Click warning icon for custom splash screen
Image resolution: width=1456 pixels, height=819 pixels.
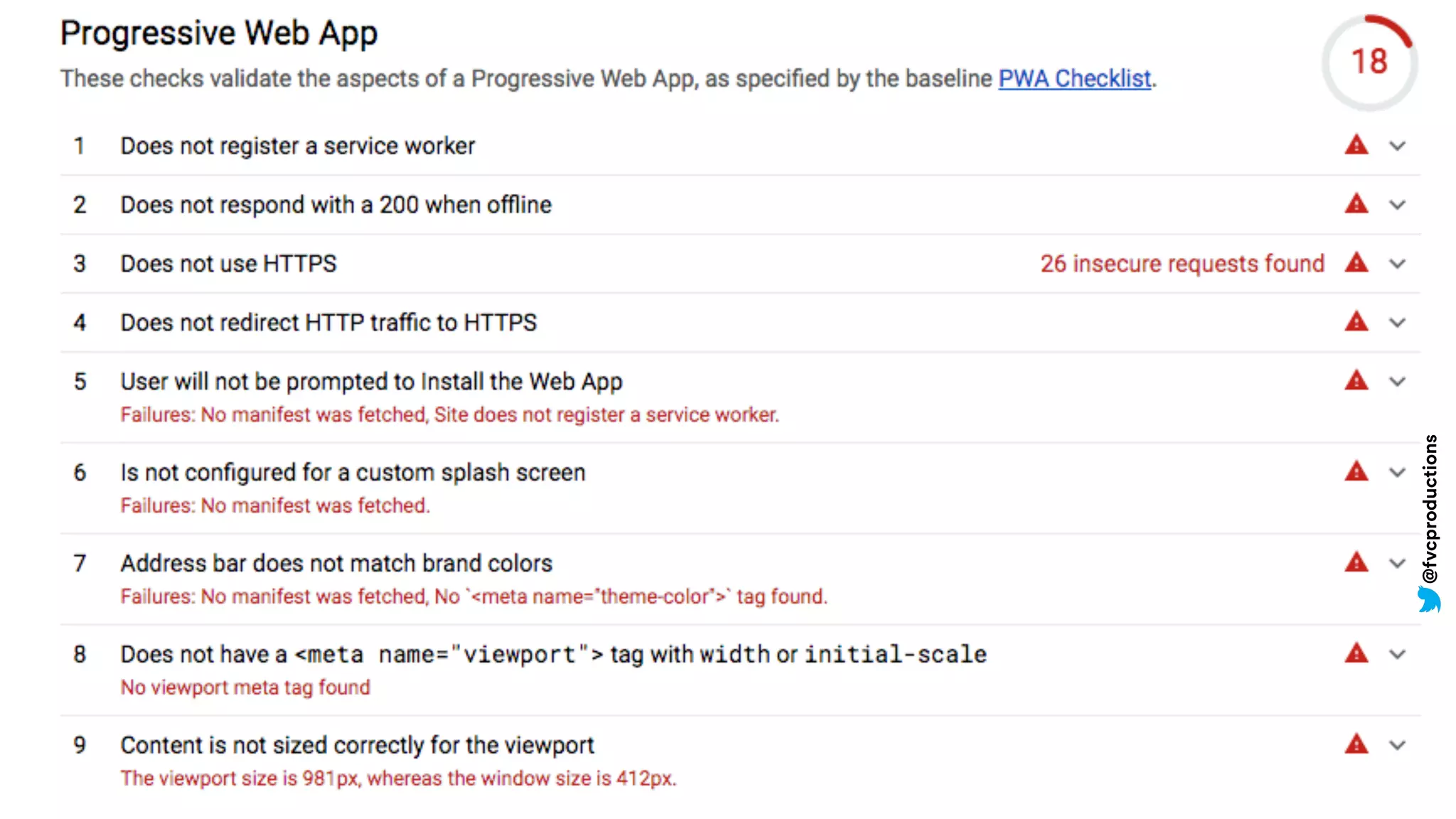point(1356,472)
